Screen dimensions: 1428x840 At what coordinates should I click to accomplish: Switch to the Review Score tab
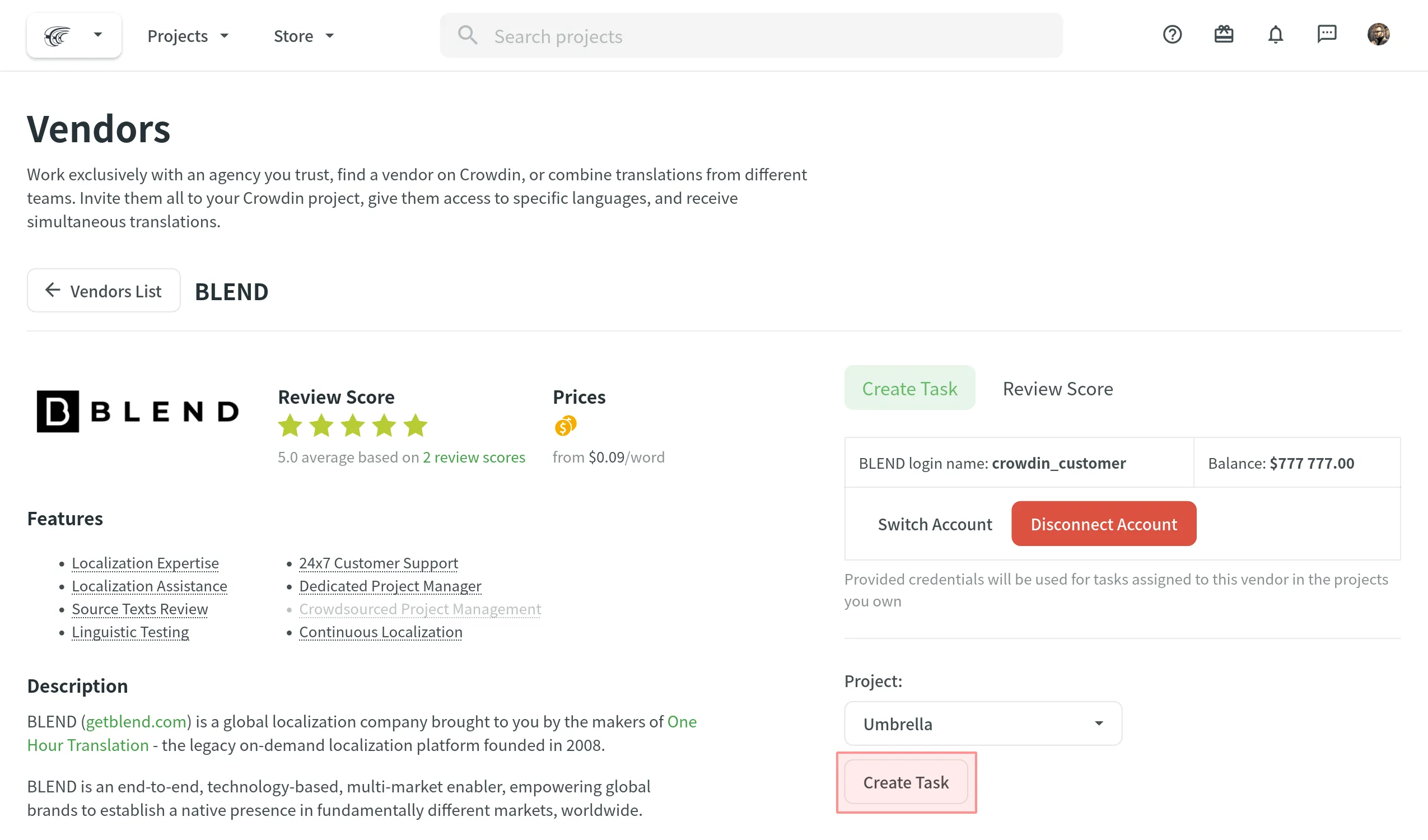point(1057,388)
